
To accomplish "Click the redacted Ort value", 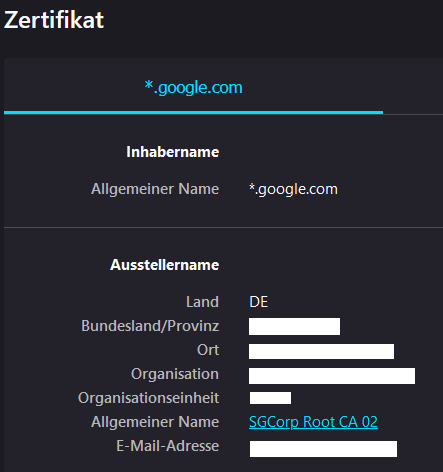I will click(321, 352).
